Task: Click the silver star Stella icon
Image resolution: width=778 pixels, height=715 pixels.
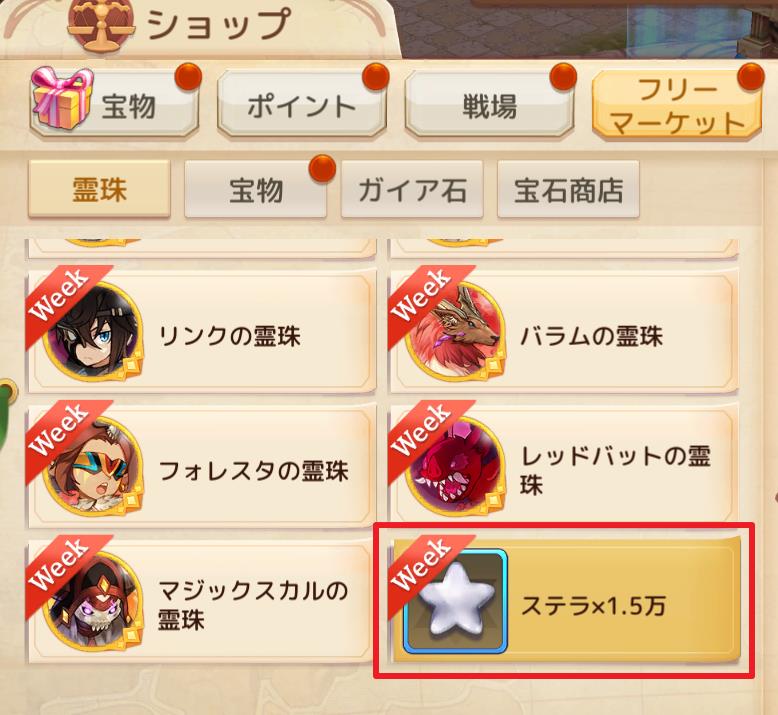Action: [x=455, y=601]
